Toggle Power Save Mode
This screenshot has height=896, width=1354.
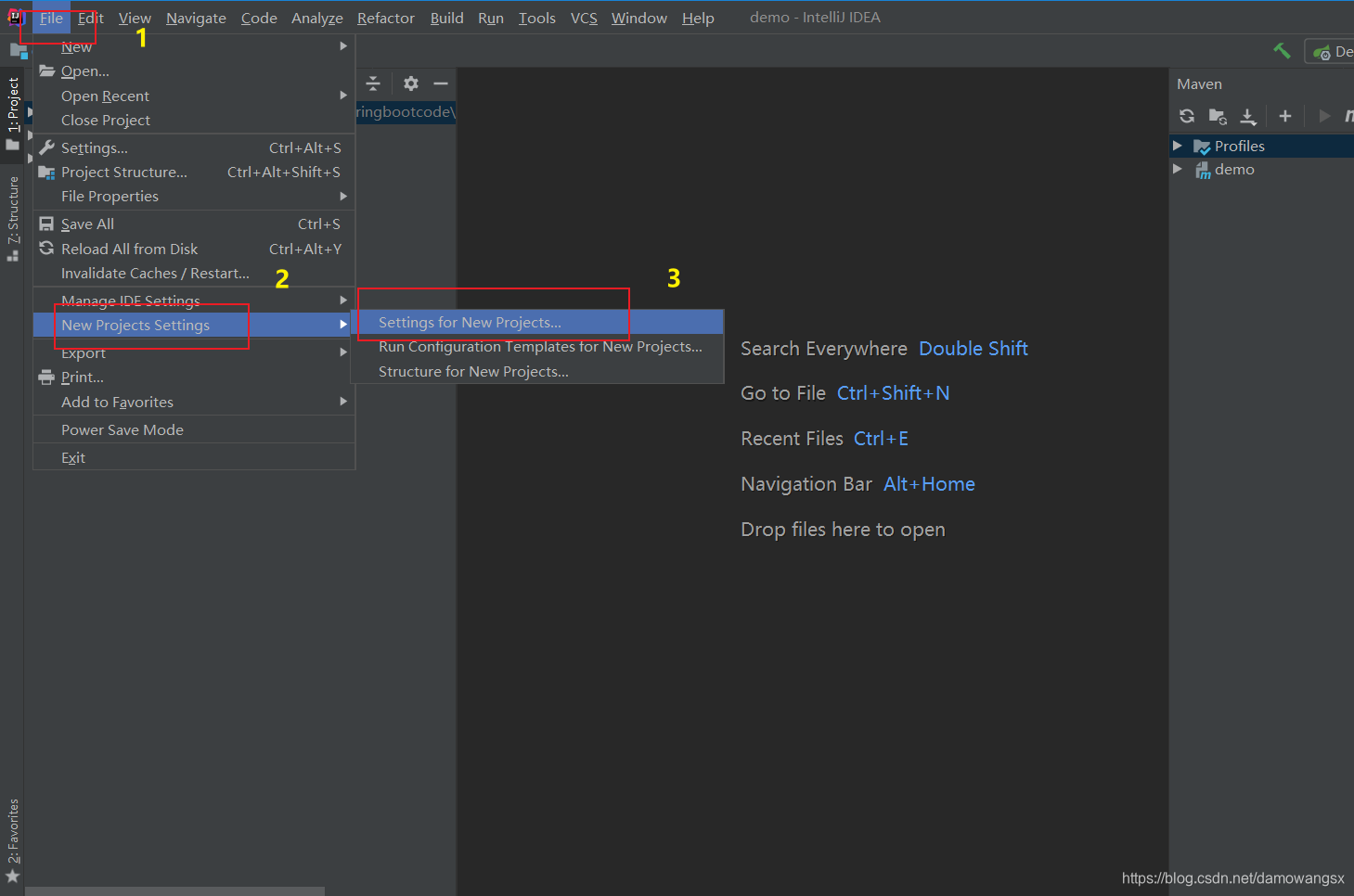click(194, 429)
